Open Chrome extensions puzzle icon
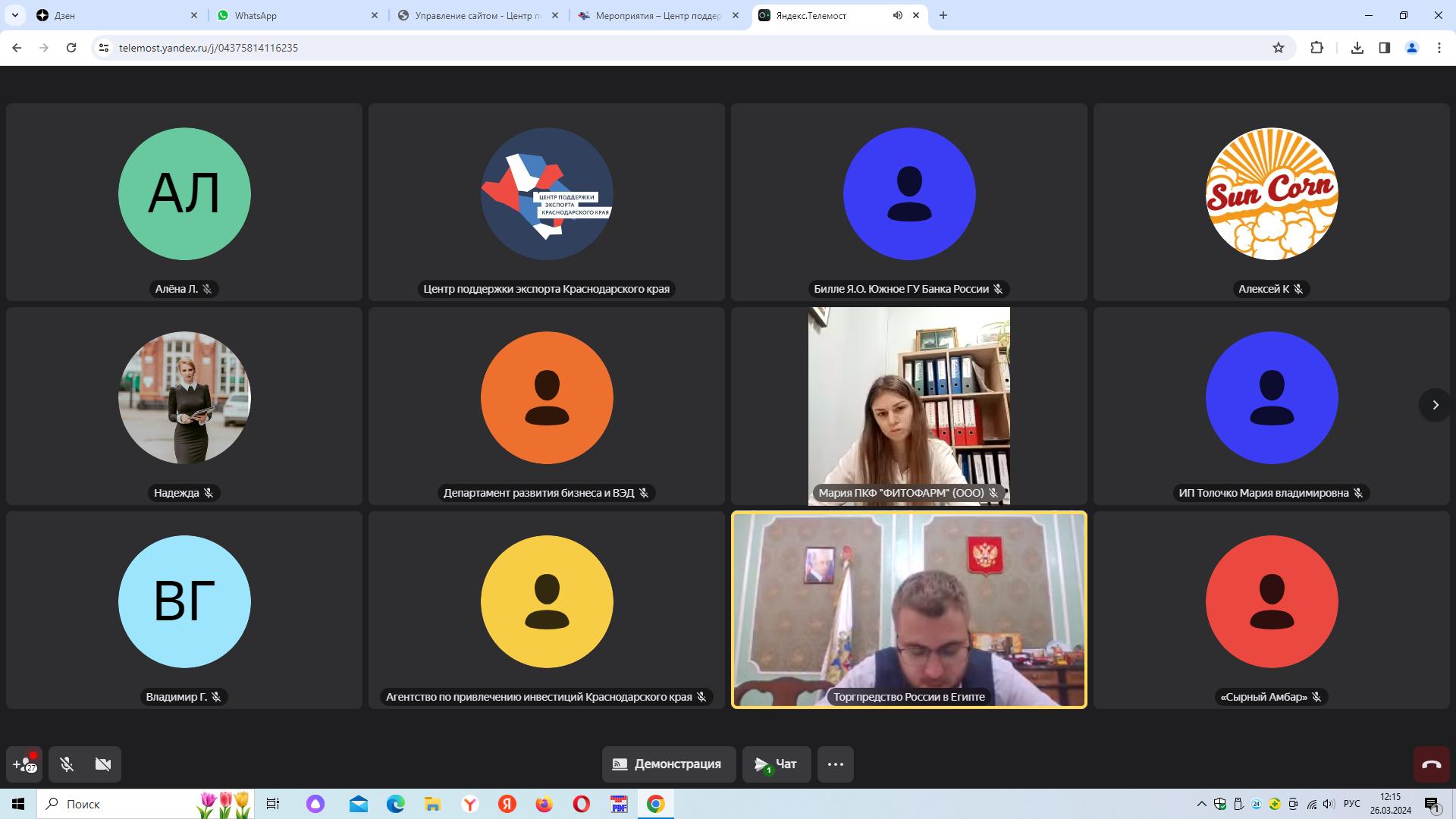Screen dimensions: 1456x819 (x=1316, y=48)
